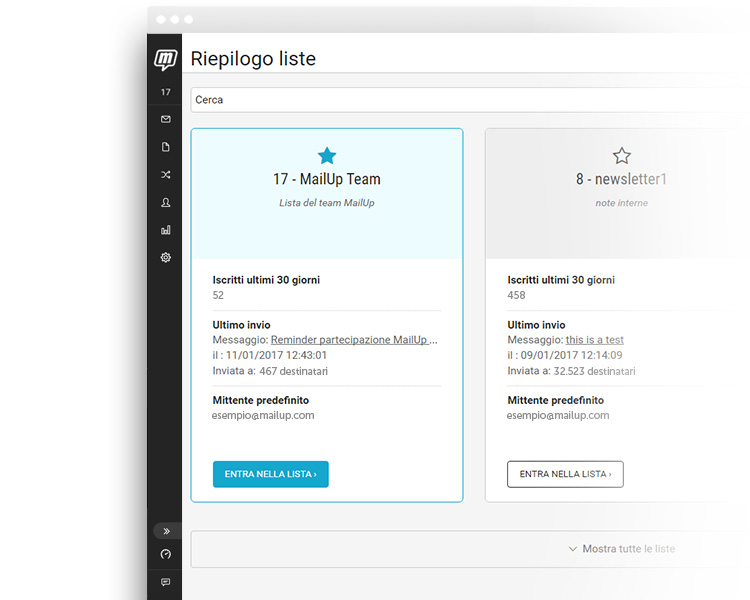Click the speedometer dashboard icon
This screenshot has height=600, width=750.
(x=166, y=554)
